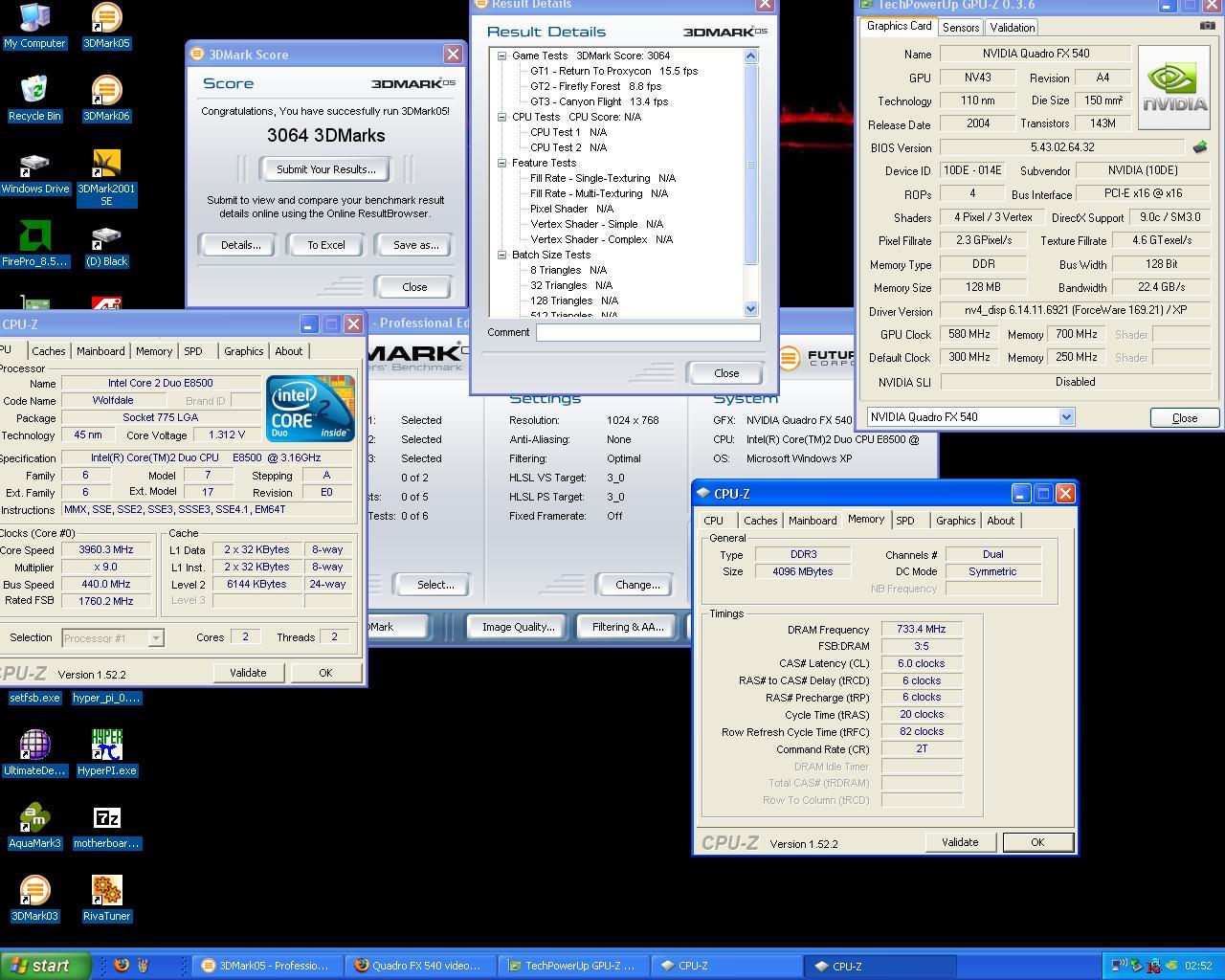Click second quick launch icon
The height and width of the screenshot is (980, 1225).
144,966
